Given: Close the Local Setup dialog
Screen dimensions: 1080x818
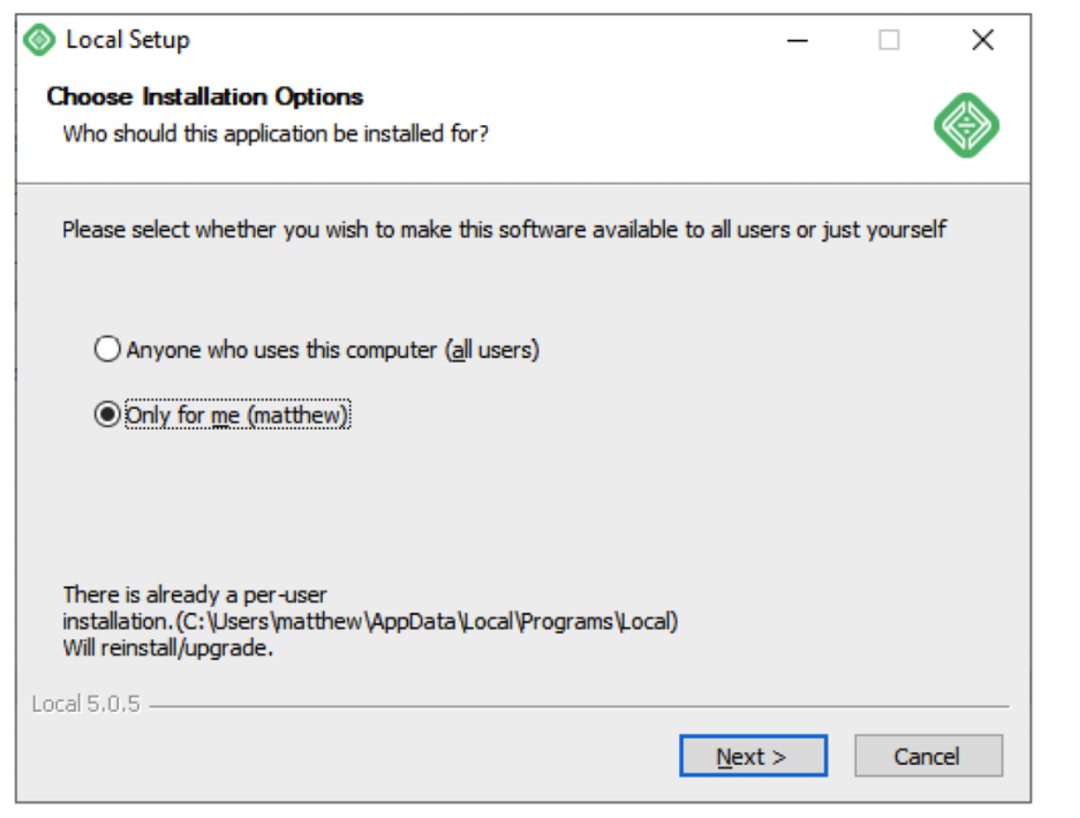Looking at the screenshot, I should click(983, 40).
